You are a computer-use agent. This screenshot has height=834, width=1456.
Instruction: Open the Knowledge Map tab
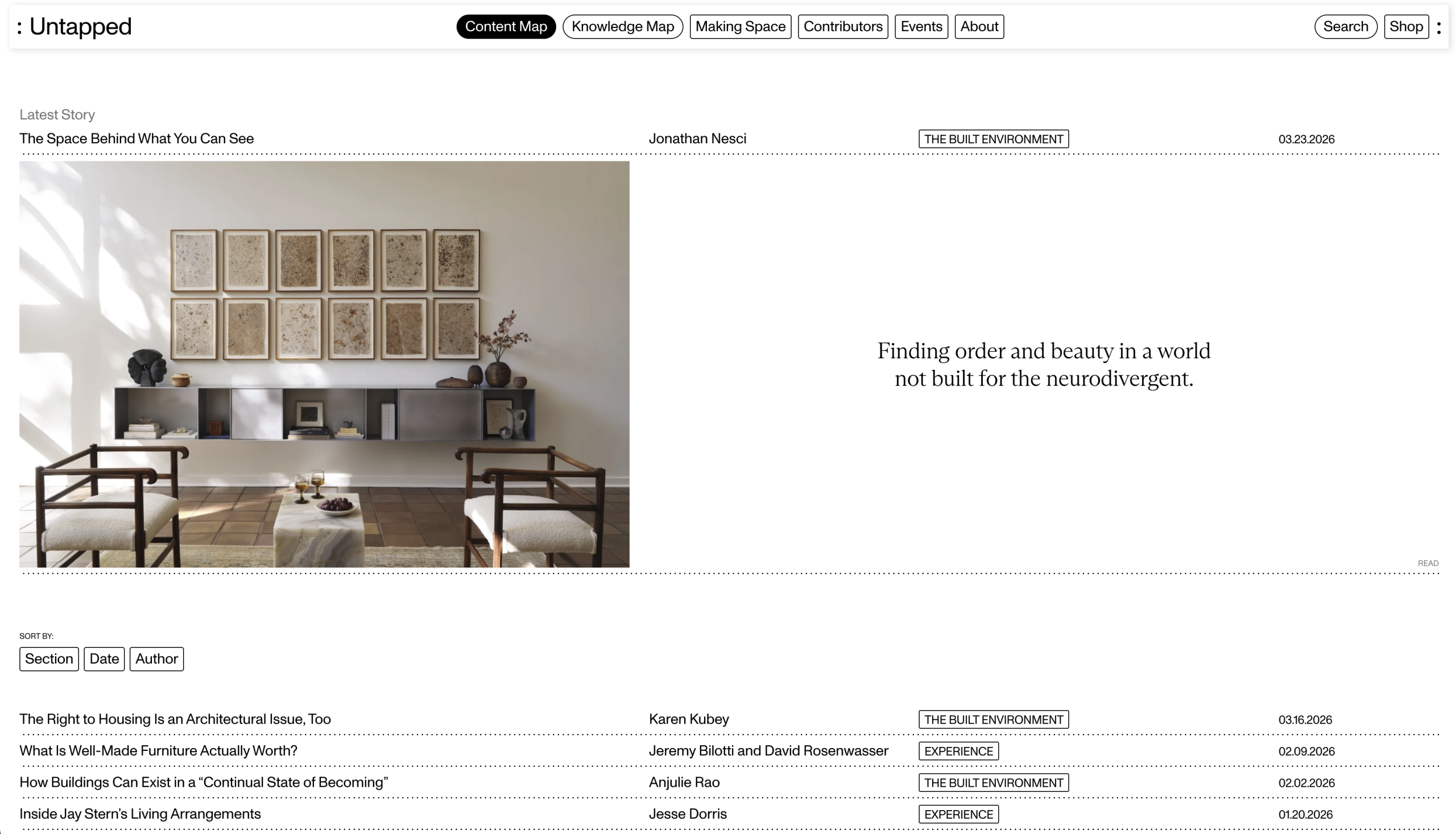coord(622,26)
